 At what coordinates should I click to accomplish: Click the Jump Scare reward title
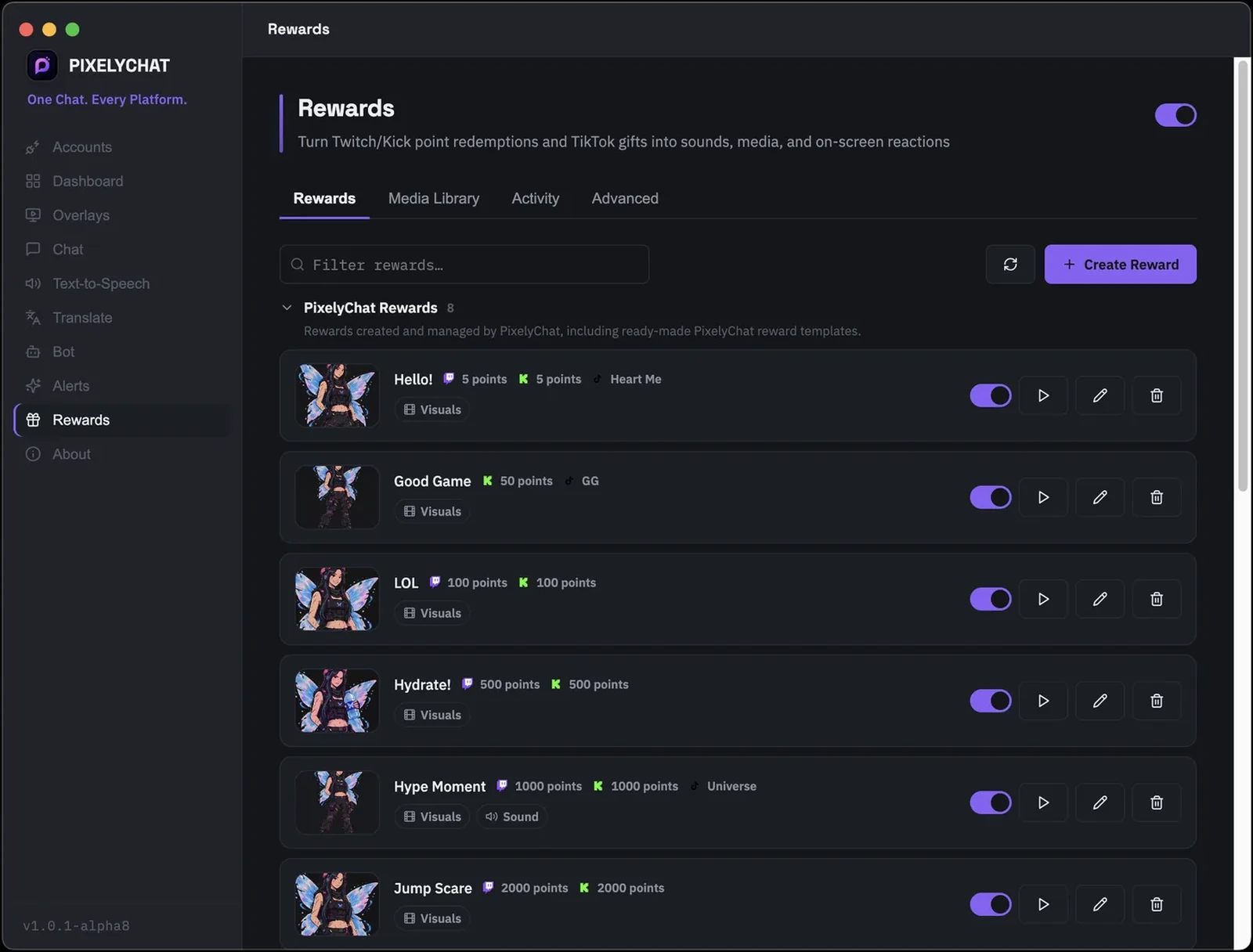click(432, 888)
